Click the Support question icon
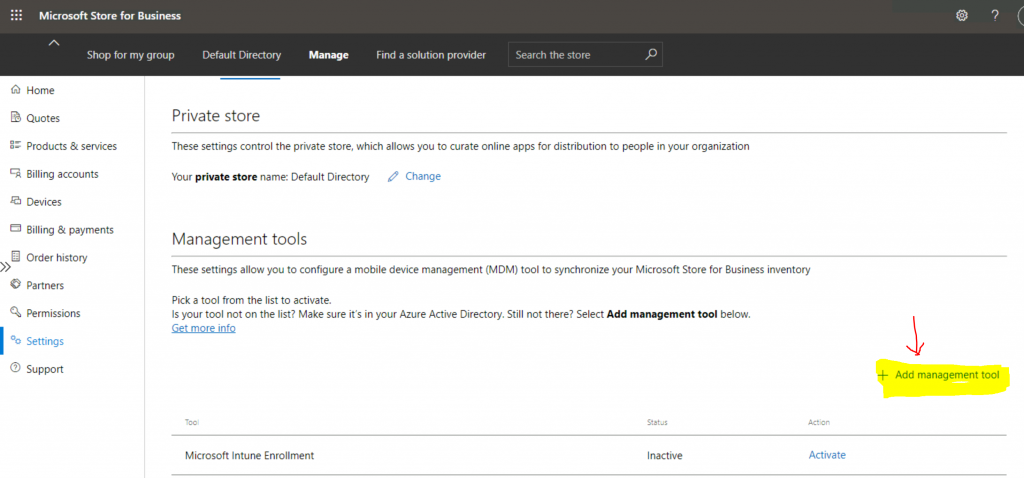The image size is (1024, 478). point(16,368)
